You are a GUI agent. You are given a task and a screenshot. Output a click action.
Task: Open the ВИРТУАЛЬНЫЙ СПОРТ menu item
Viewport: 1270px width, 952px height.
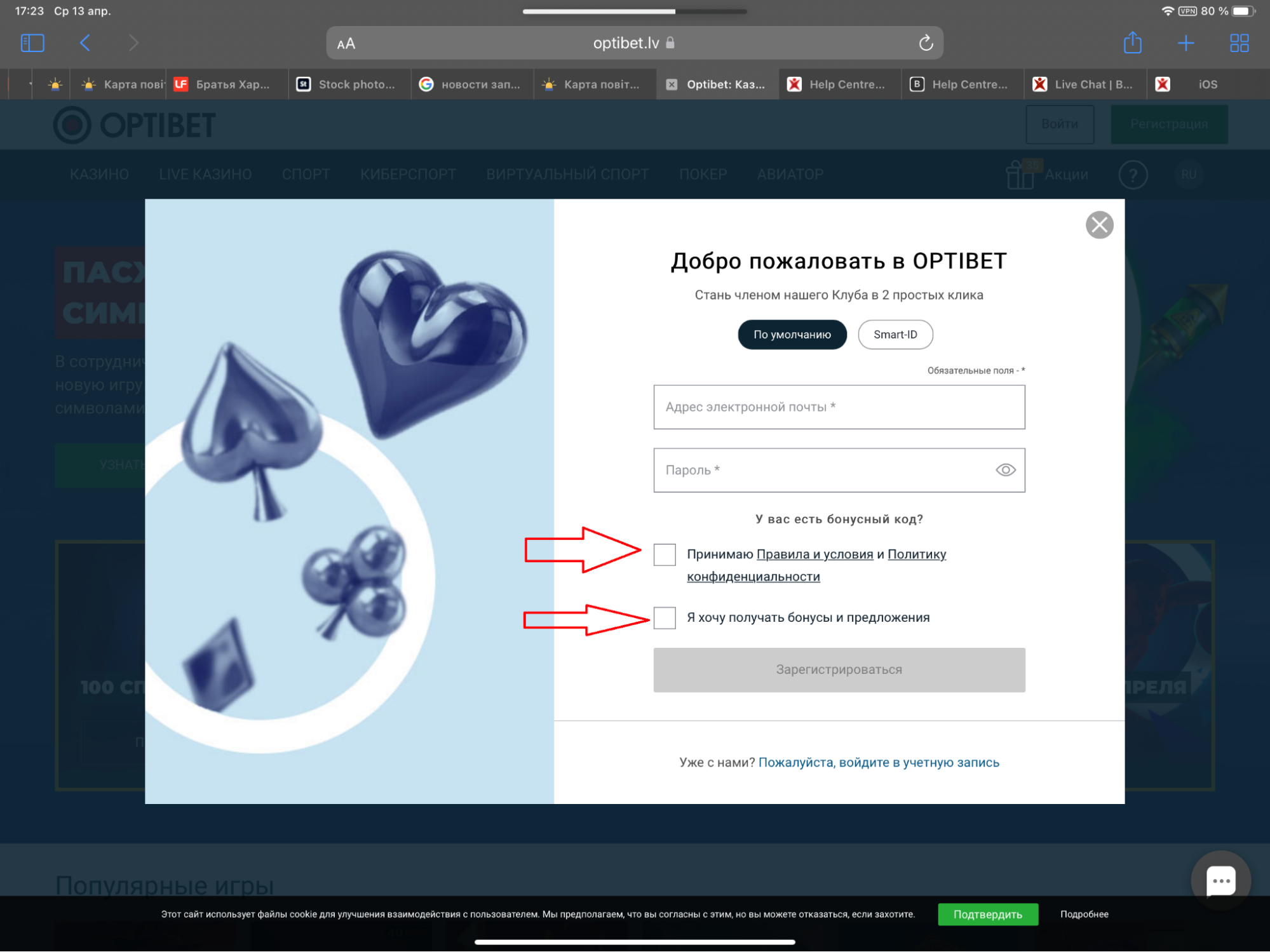pos(567,175)
